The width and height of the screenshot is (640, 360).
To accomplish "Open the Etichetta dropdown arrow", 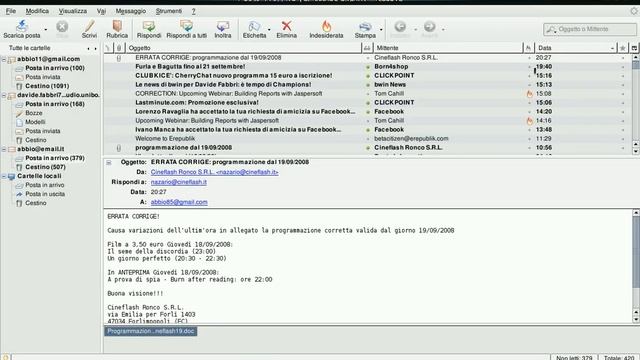I will (x=269, y=29).
